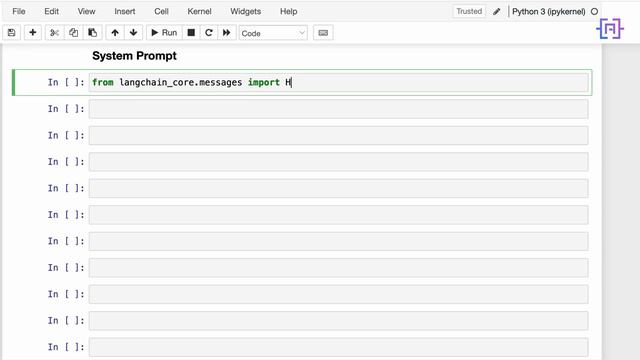Open the Edit menu
Viewport: 640px width, 360px height.
tap(51, 11)
